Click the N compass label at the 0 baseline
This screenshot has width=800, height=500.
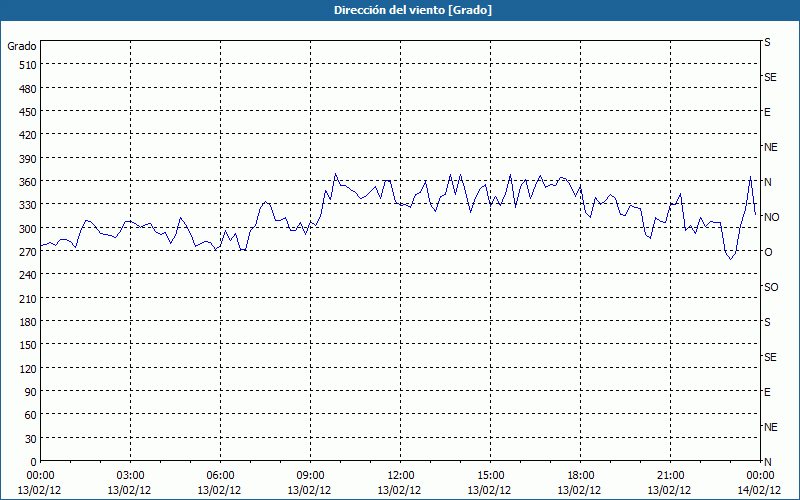click(767, 462)
